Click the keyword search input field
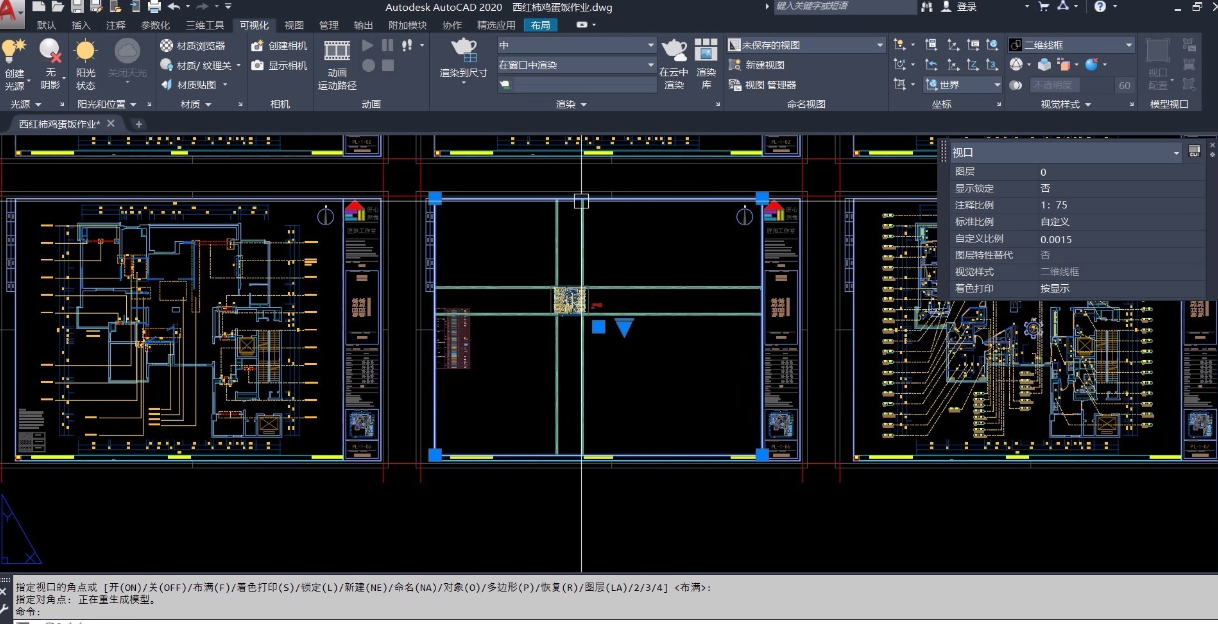This screenshot has width=1218, height=624. [x=843, y=7]
